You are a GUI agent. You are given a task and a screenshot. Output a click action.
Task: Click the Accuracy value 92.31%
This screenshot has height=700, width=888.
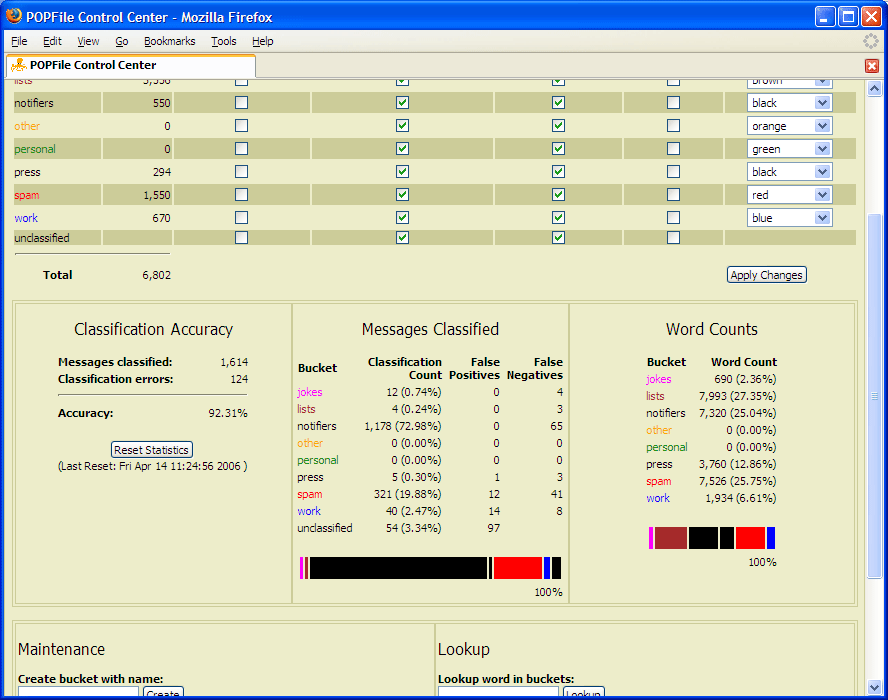pos(228,413)
